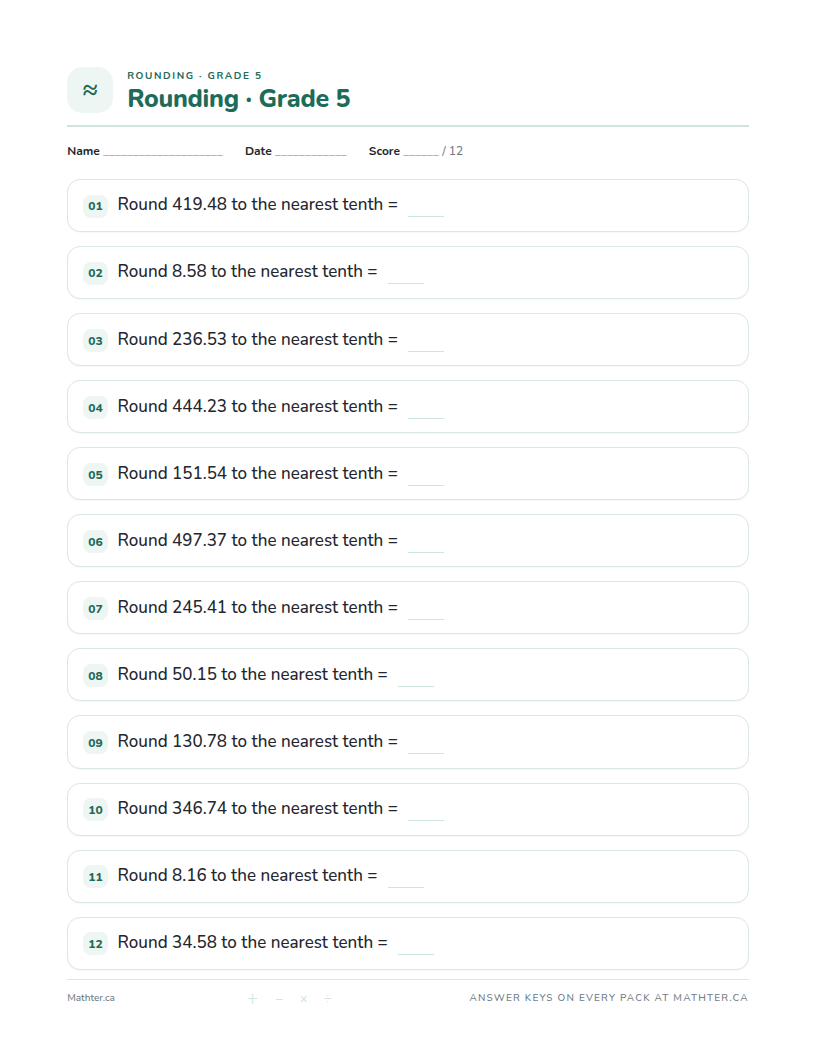Select the large "Rounding · Grade 5" heading
Image resolution: width=816 pixels, height=1056 pixels.
239,98
